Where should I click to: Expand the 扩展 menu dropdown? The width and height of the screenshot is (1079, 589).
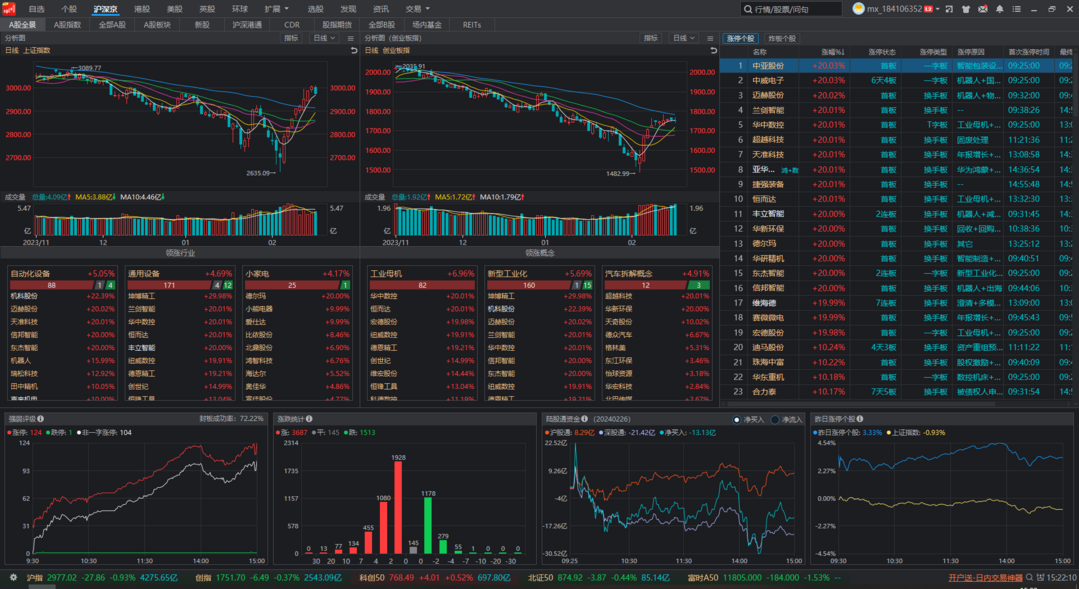pos(277,9)
